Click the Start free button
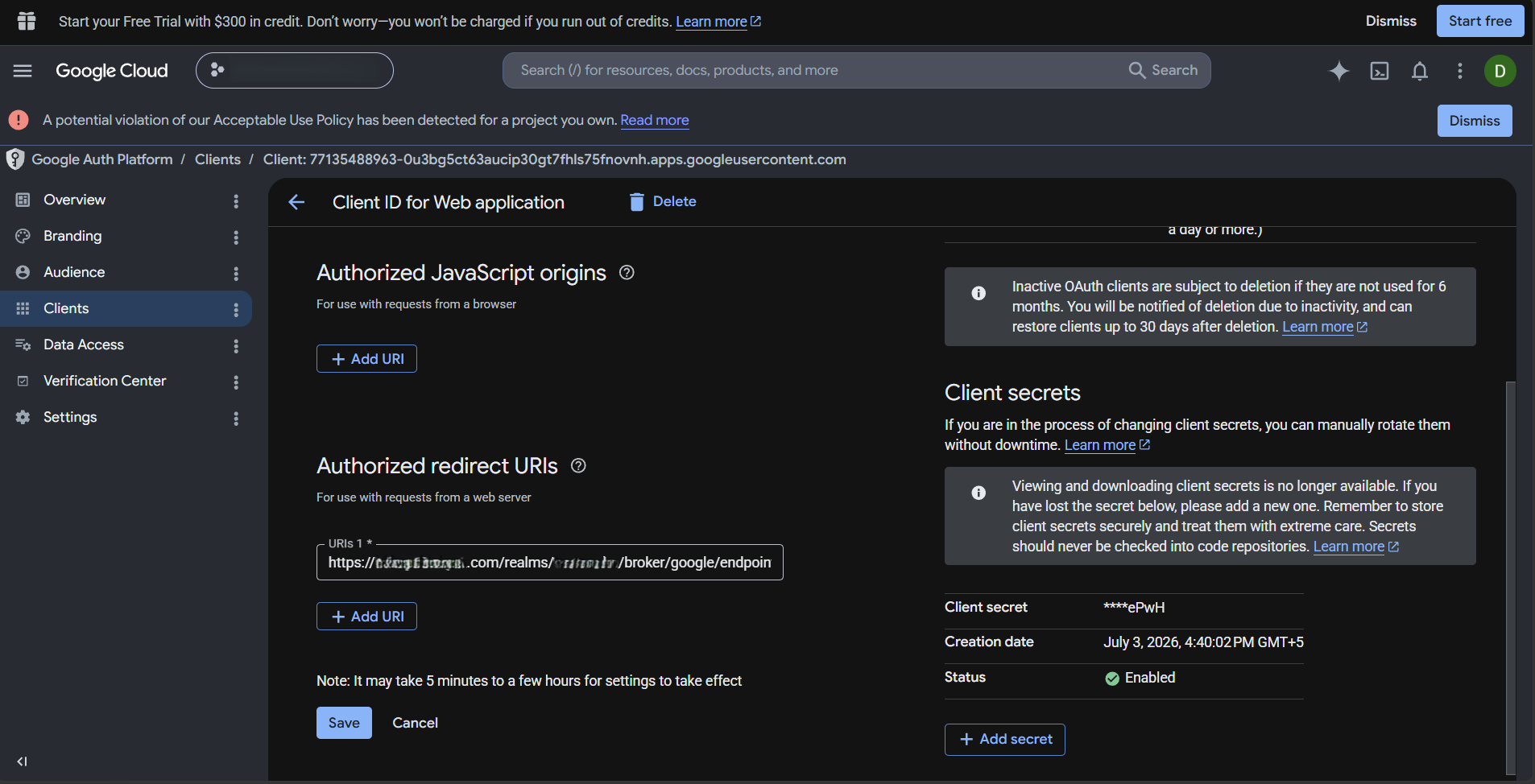 [x=1480, y=21]
